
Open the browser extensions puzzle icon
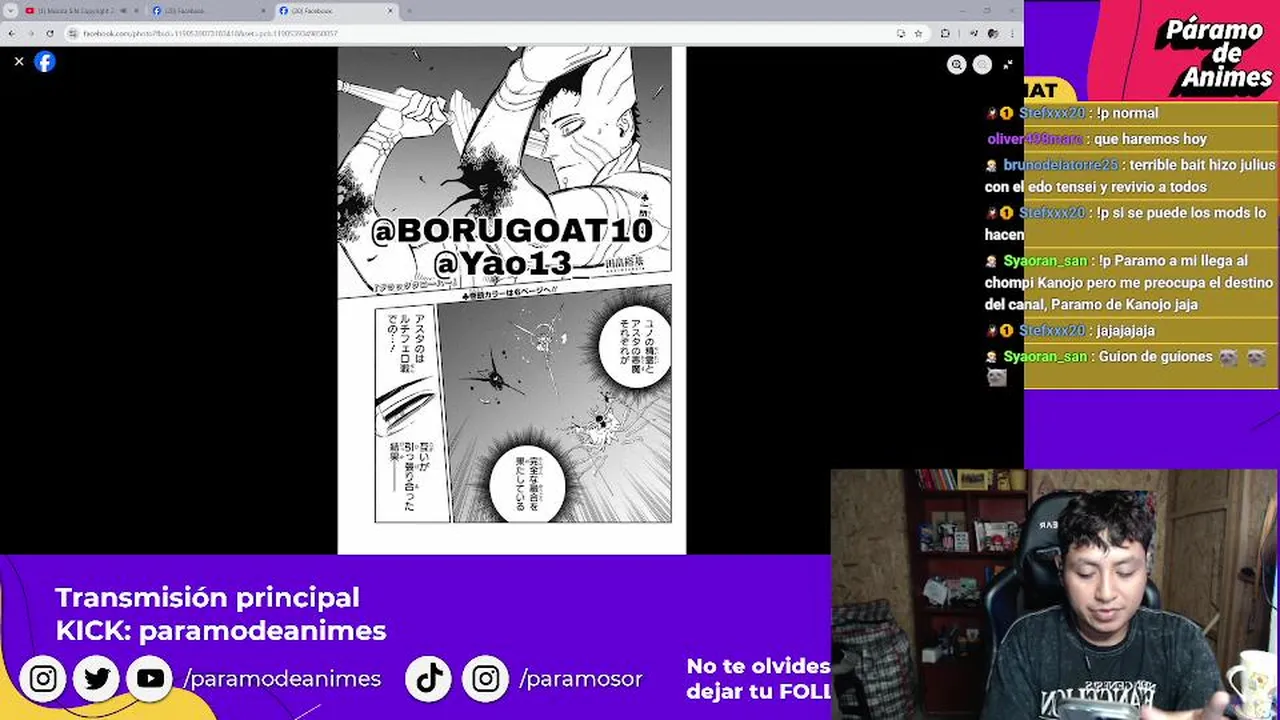(945, 33)
